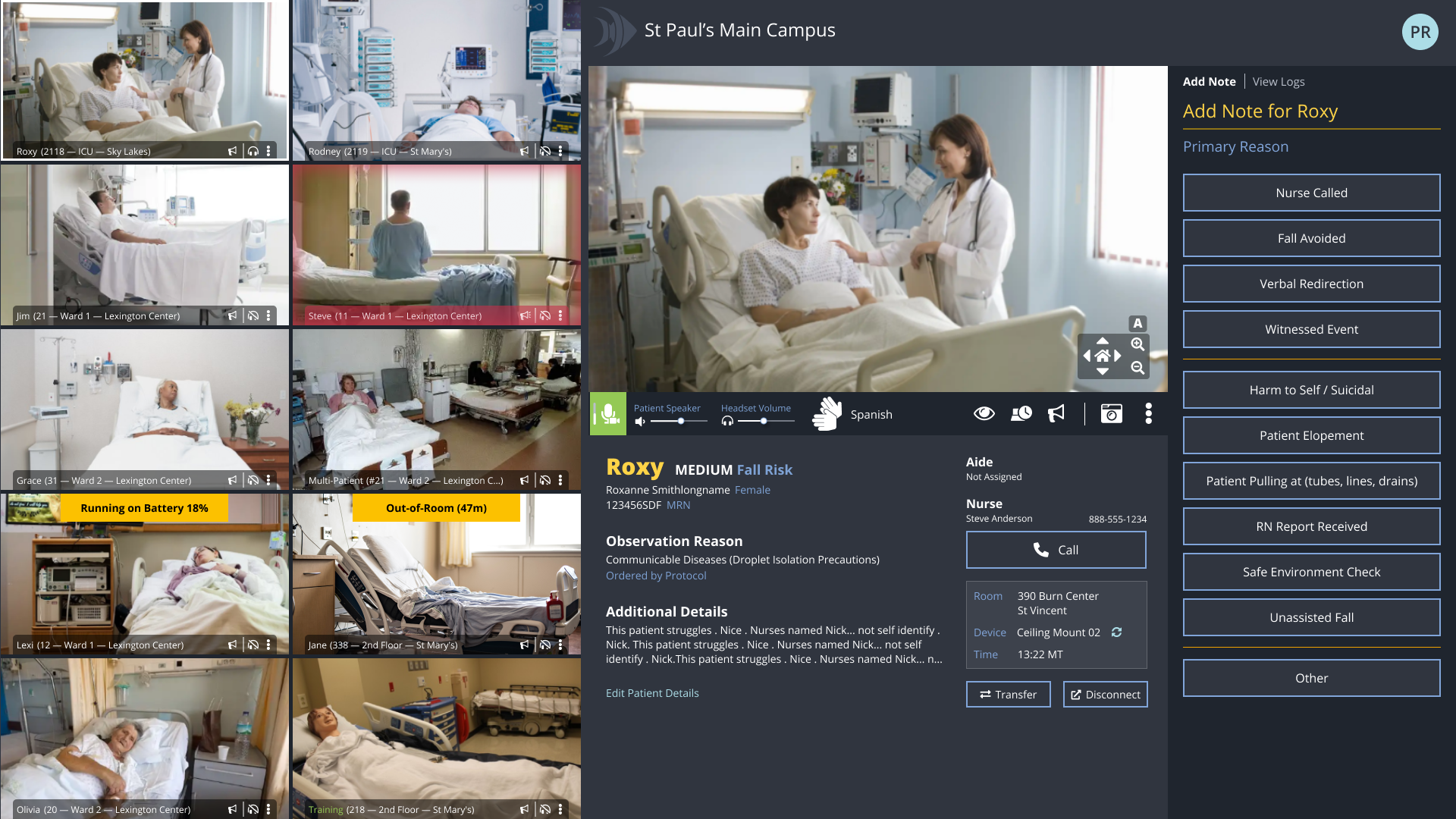Select the Fall Avoided reason

click(1311, 238)
